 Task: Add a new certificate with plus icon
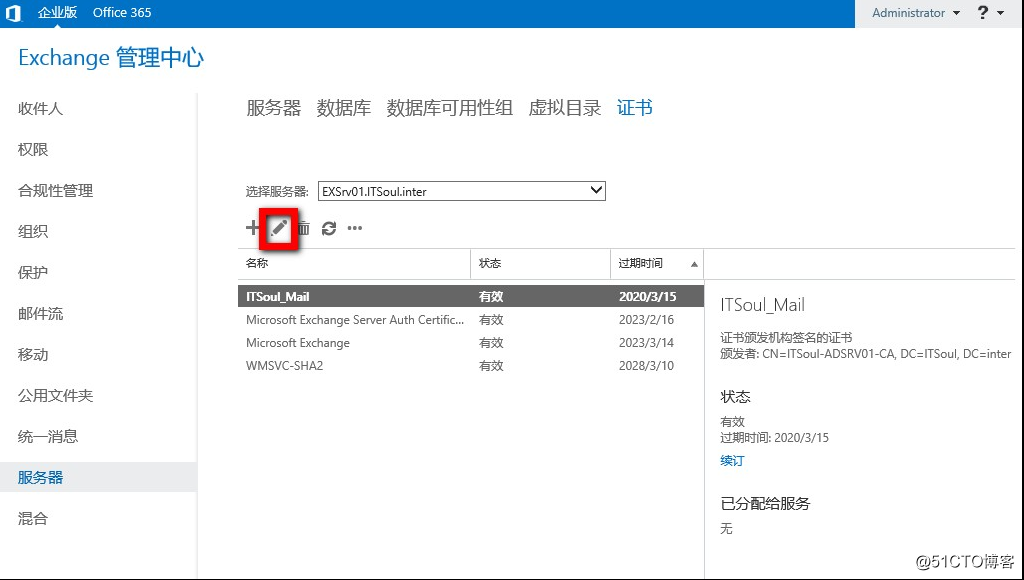252,227
